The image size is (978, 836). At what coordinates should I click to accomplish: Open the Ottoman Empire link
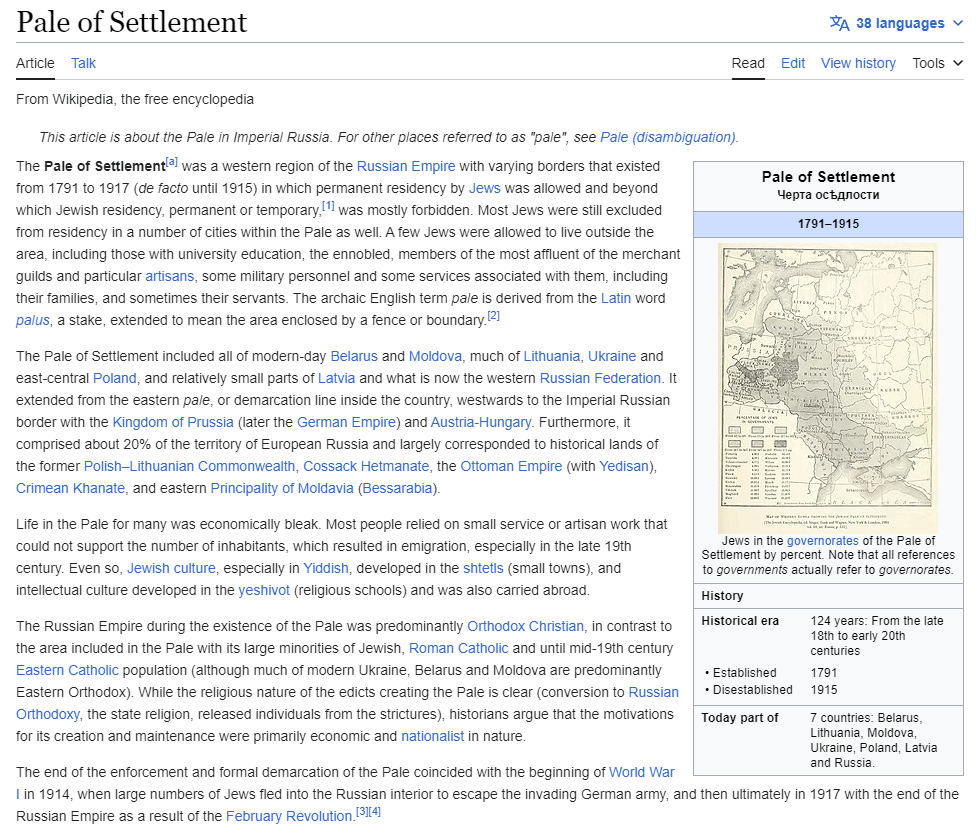pos(511,466)
